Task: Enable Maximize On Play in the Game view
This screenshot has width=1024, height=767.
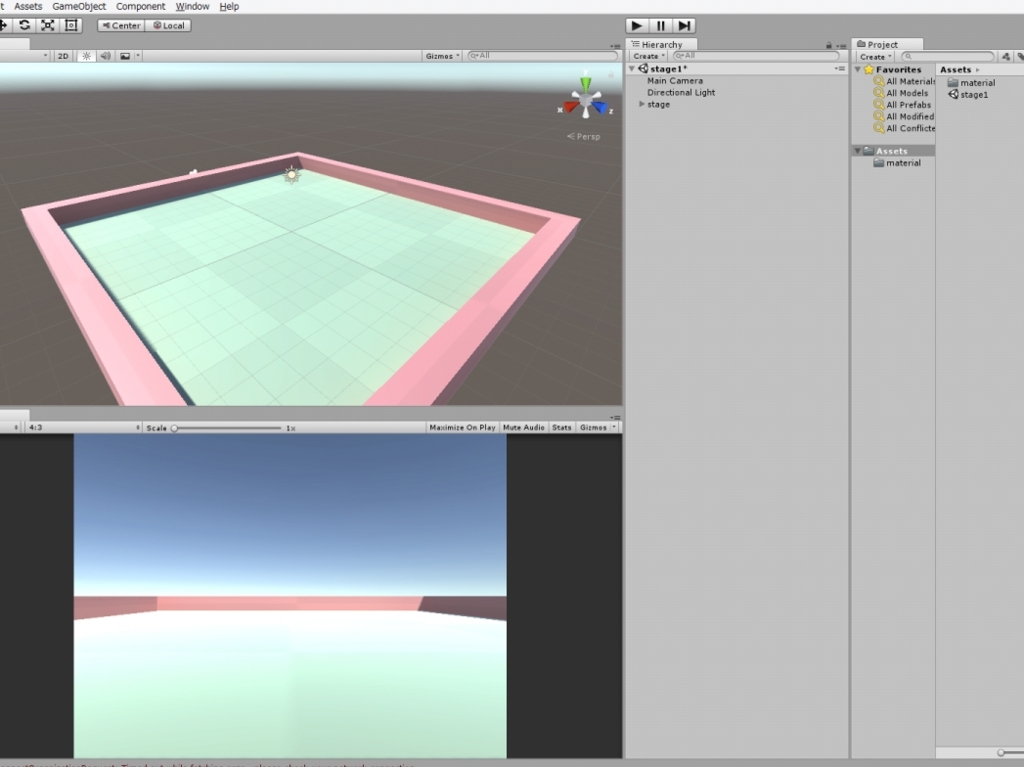Action: click(461, 426)
